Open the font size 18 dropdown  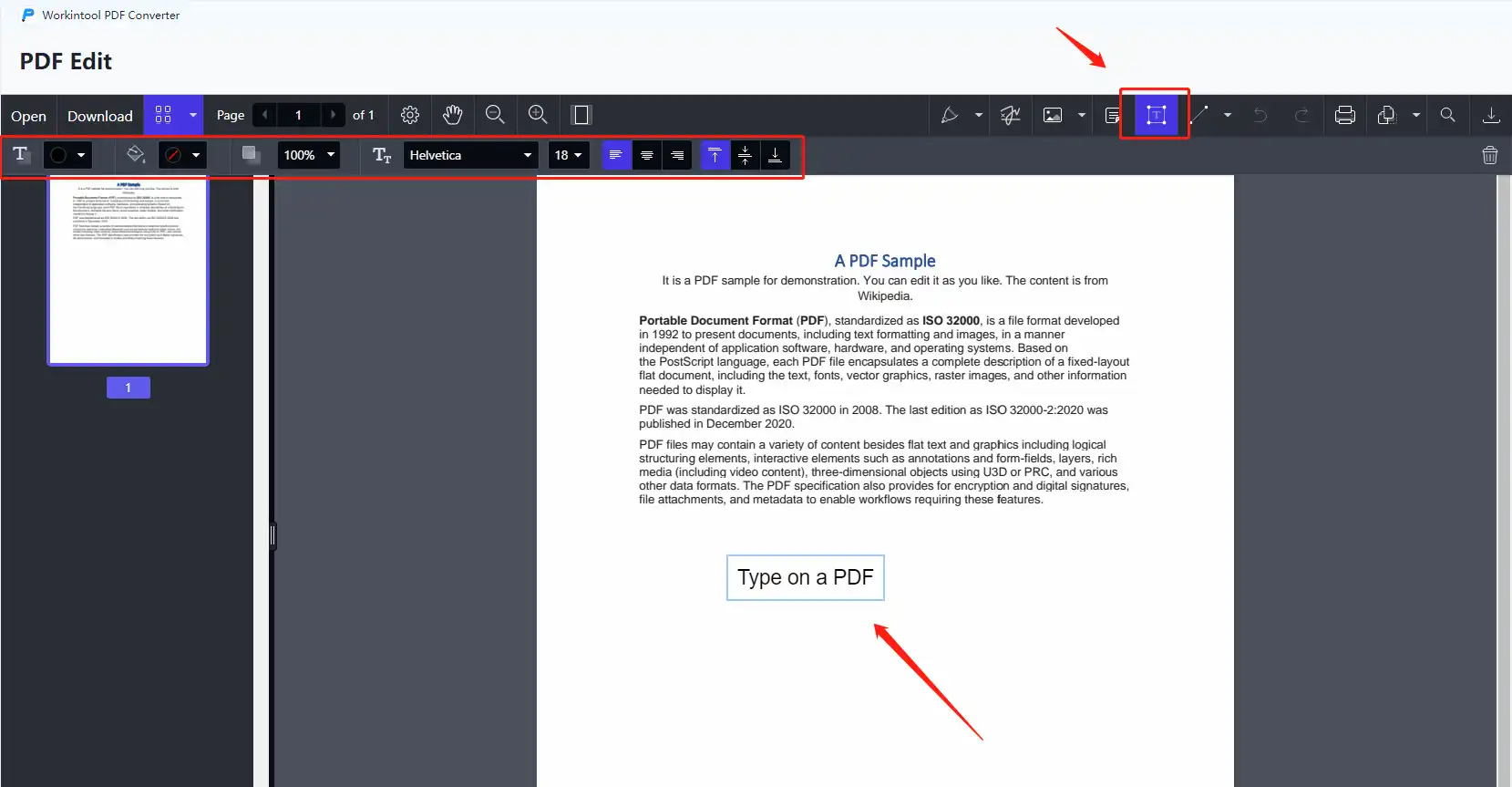[x=568, y=155]
